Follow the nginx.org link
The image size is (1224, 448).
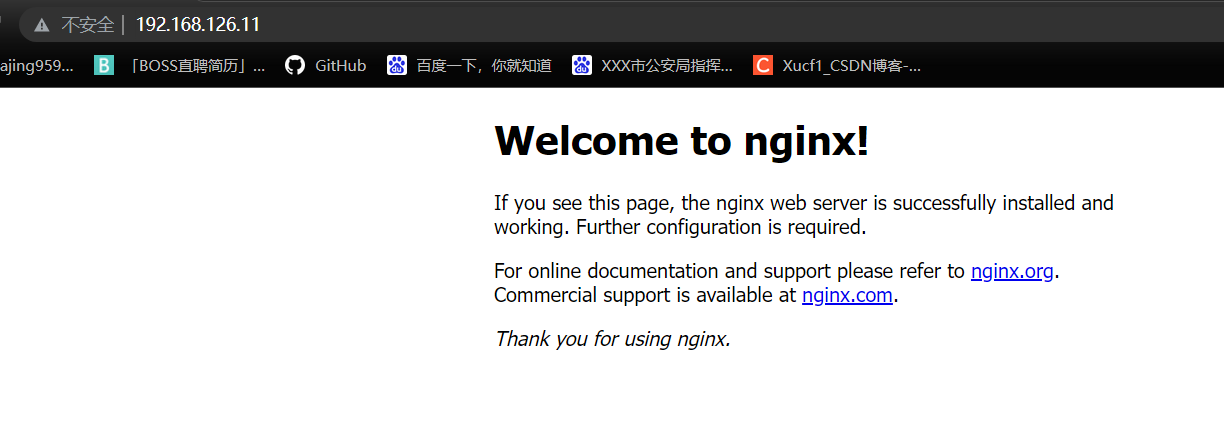point(1012,271)
